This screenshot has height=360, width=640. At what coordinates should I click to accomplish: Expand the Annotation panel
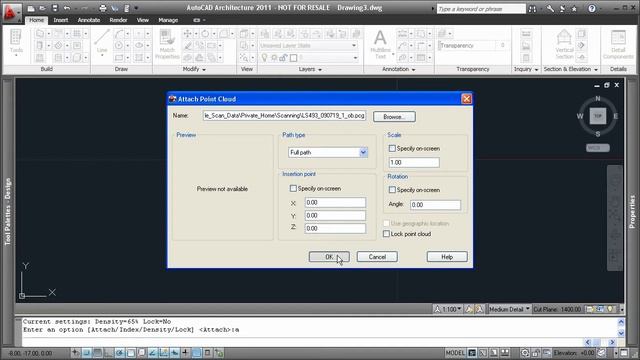point(399,69)
